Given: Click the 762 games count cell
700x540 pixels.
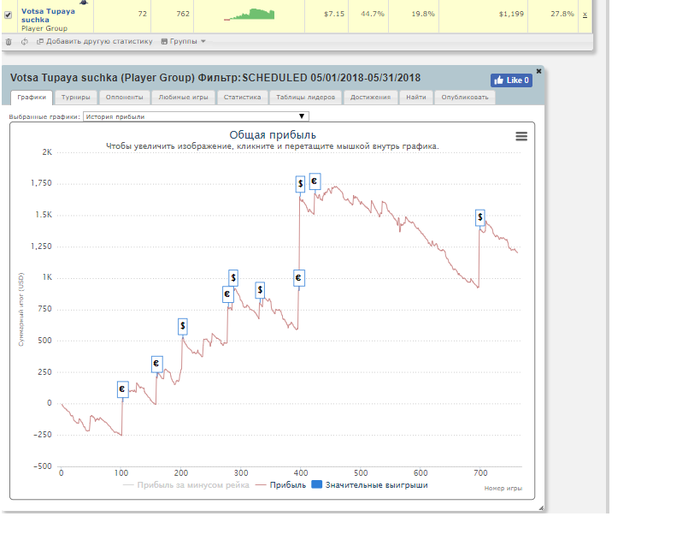Looking at the screenshot, I should coord(183,14).
